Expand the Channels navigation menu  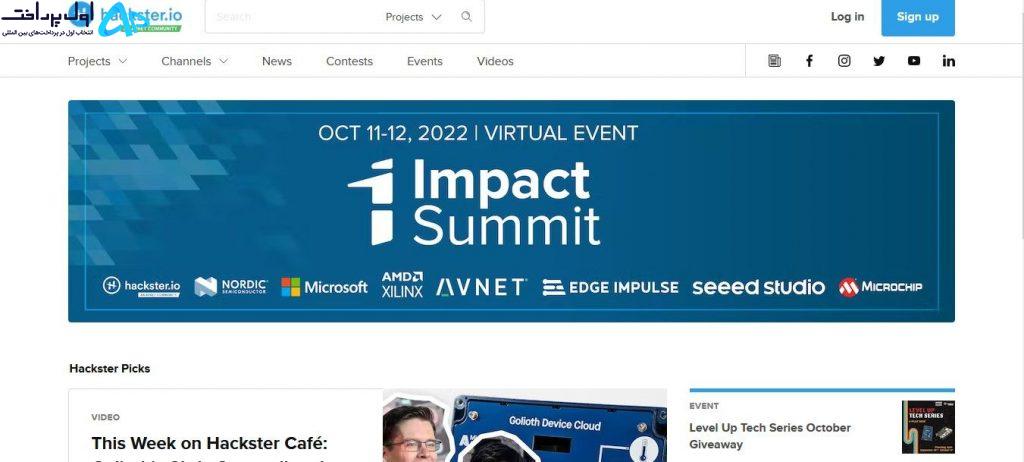[195, 61]
